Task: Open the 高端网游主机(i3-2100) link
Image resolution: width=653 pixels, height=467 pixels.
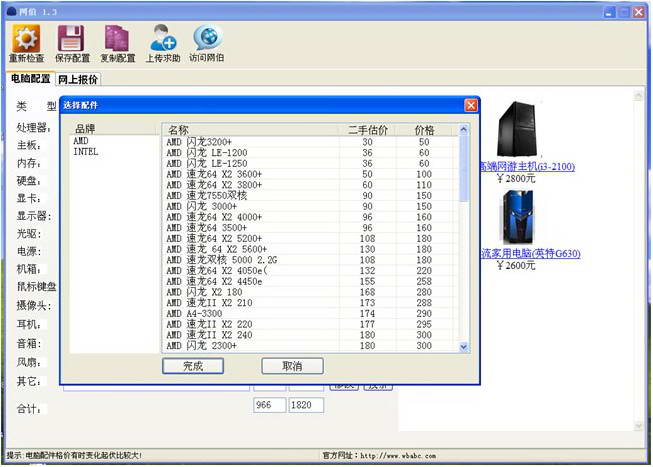Action: pyautogui.click(x=527, y=167)
